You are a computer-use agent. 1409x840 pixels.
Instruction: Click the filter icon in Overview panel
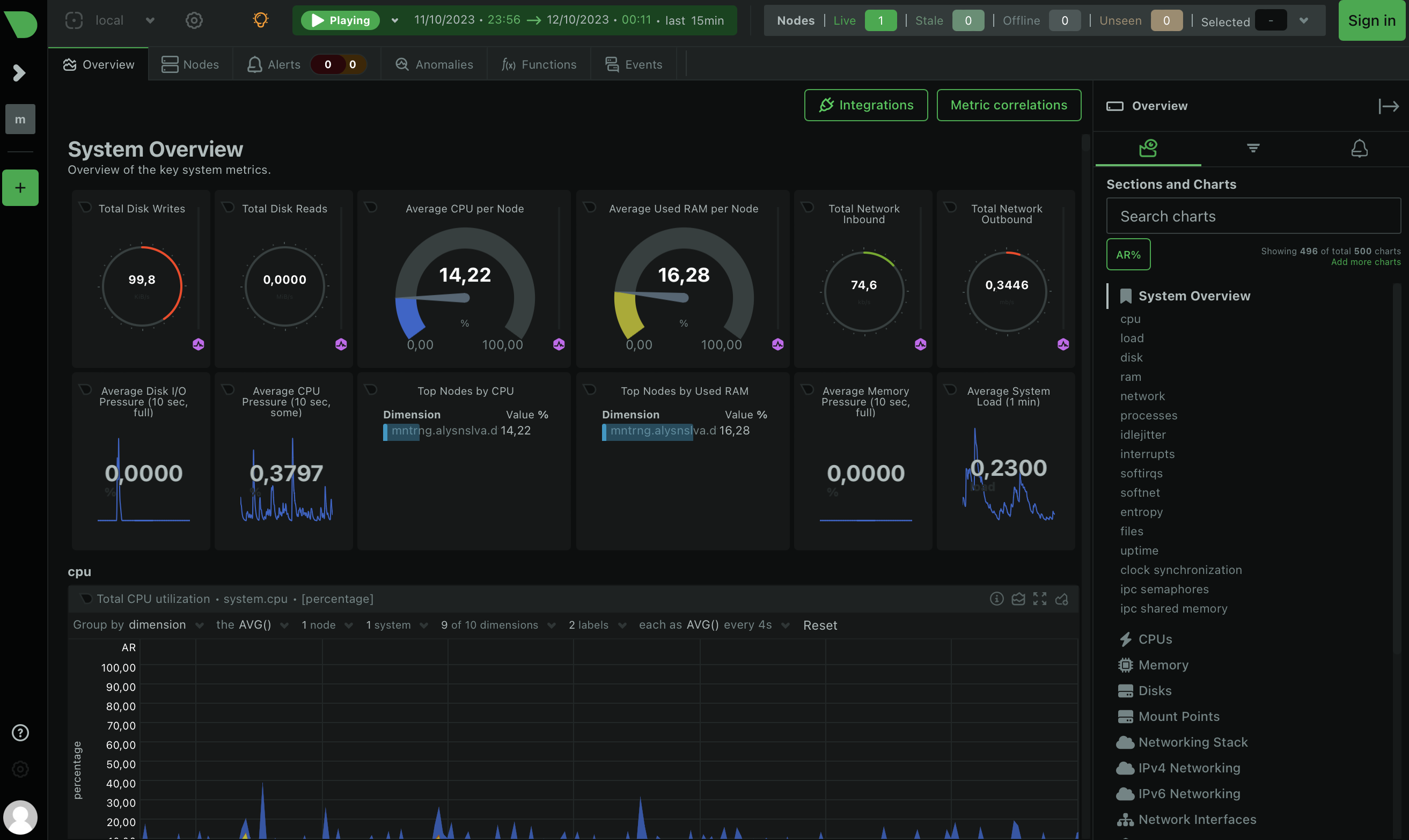[x=1253, y=148]
